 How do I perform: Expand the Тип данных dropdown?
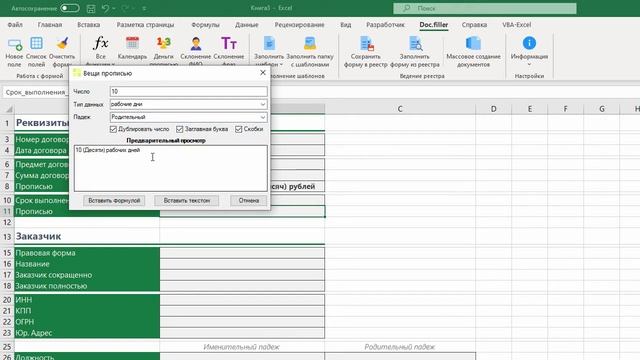pos(263,104)
